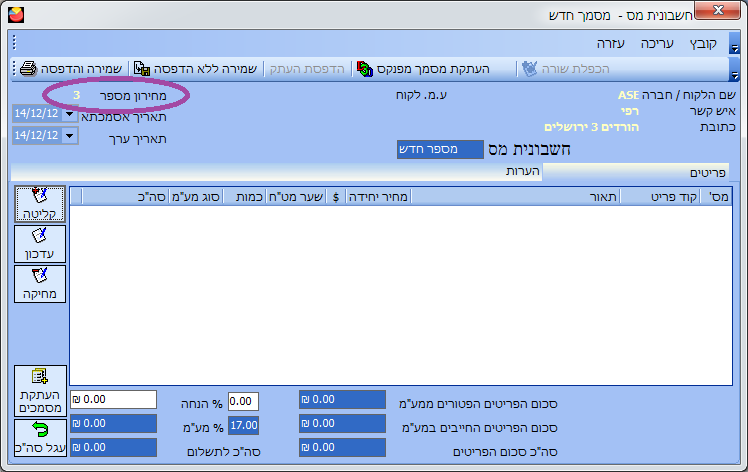Click the contact name רפי
748x472 pixels.
[630, 112]
